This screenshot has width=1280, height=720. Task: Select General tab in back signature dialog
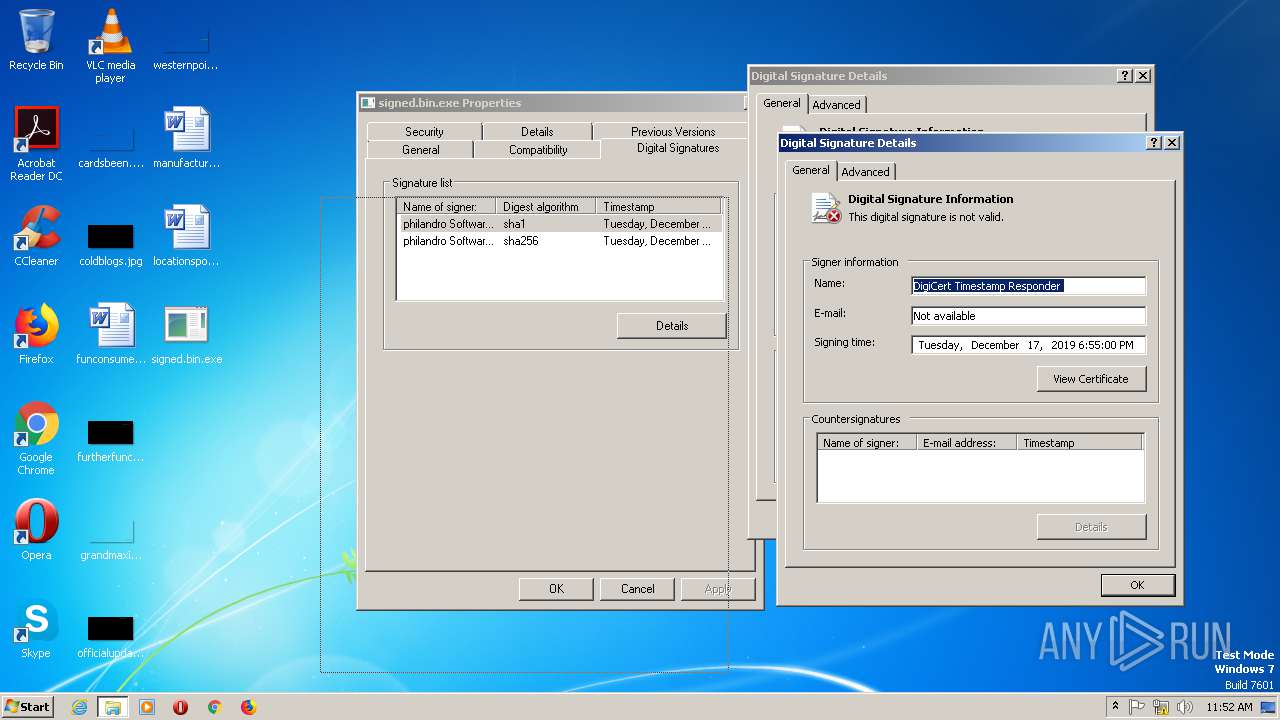pos(782,103)
